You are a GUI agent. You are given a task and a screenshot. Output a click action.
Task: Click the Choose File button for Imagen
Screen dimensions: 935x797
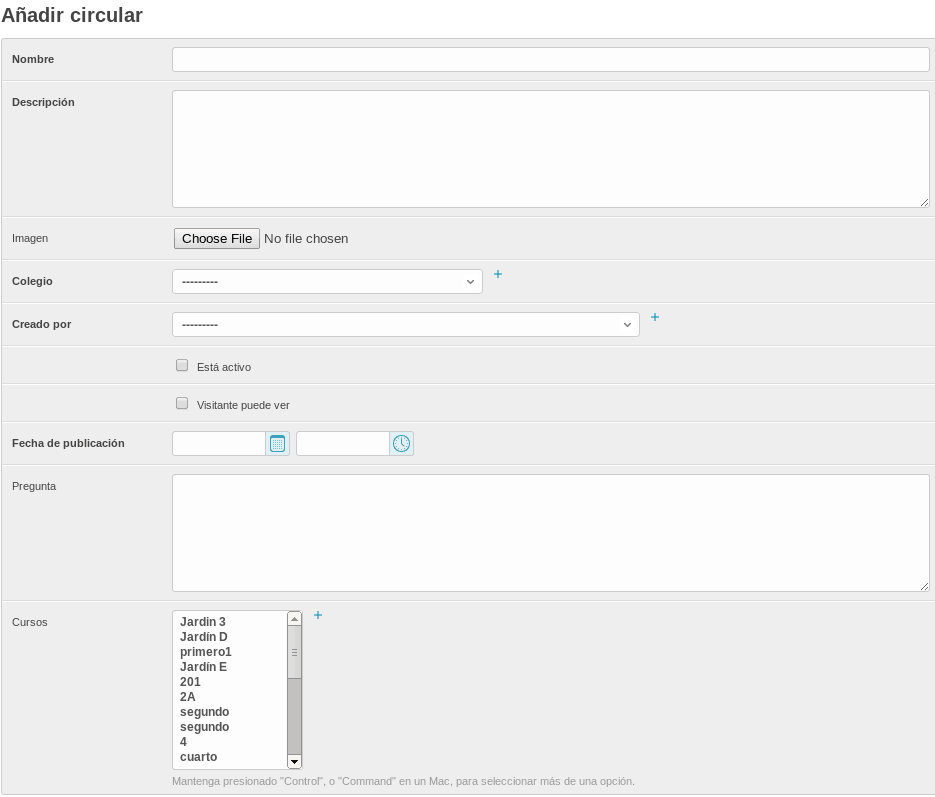click(x=217, y=239)
